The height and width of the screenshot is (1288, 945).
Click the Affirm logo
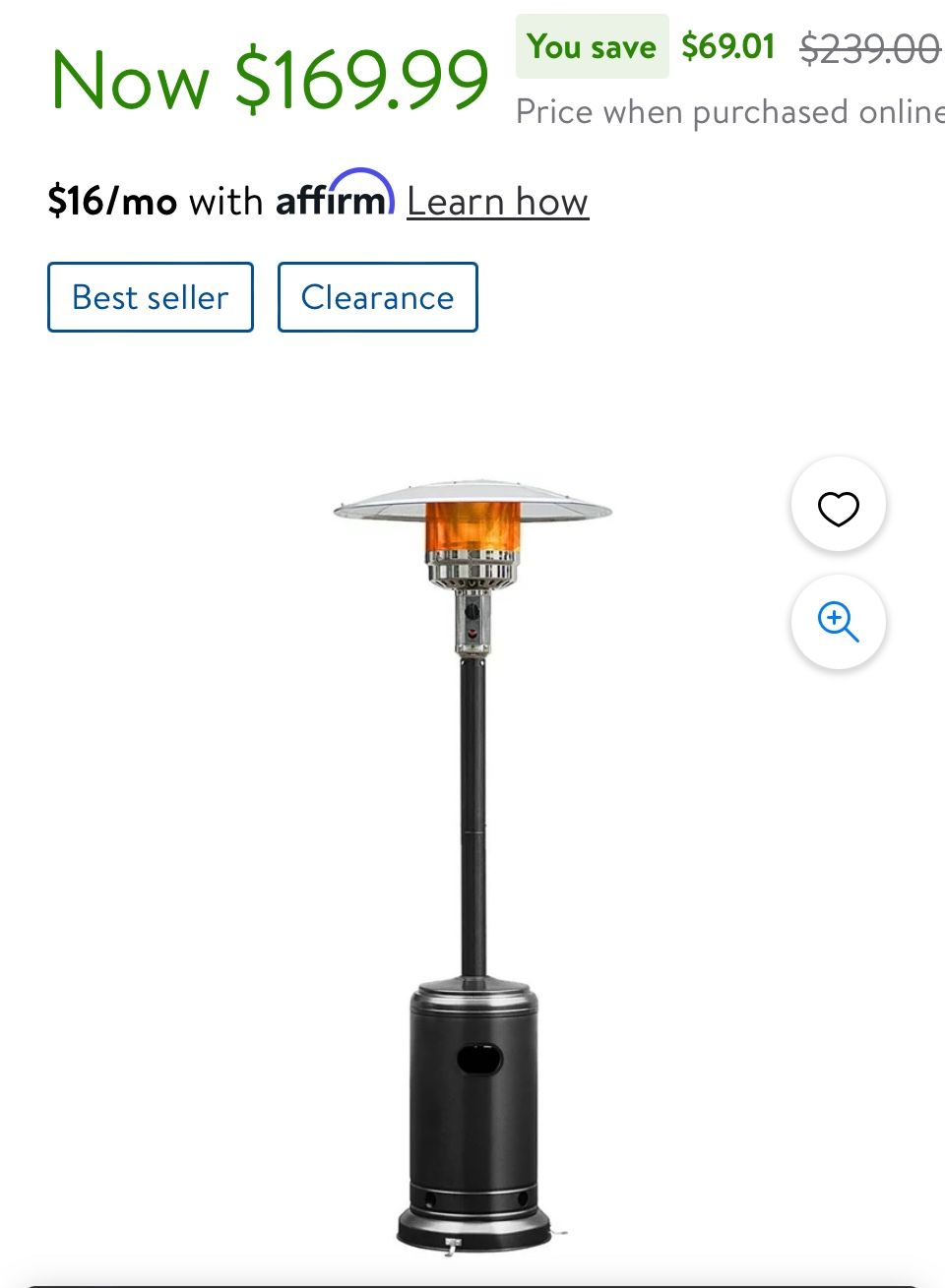click(x=335, y=195)
